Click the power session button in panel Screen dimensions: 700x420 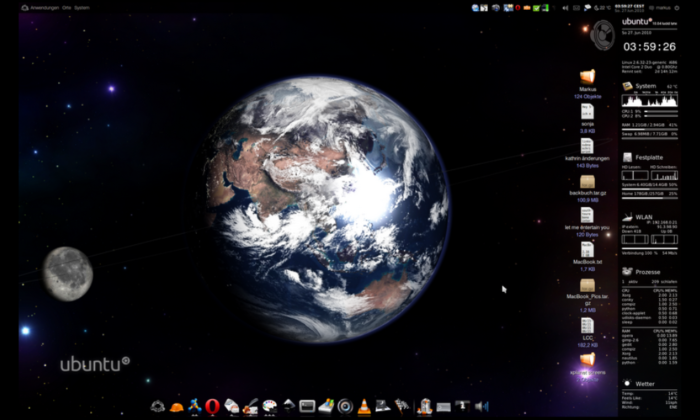pos(677,8)
